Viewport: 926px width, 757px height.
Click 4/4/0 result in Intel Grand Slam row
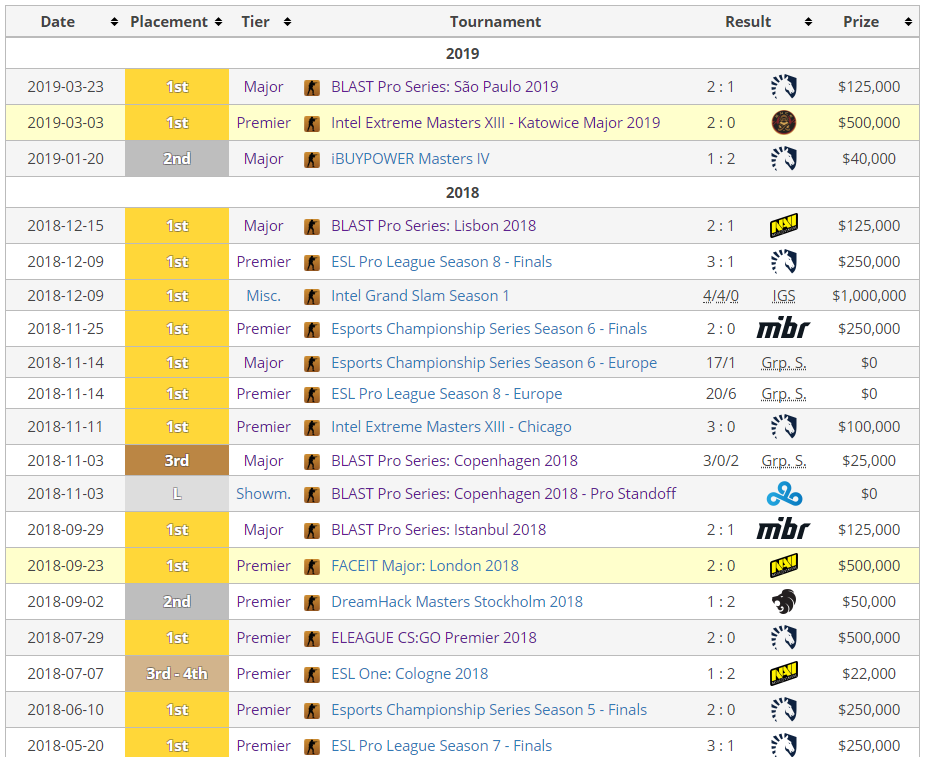[720, 296]
